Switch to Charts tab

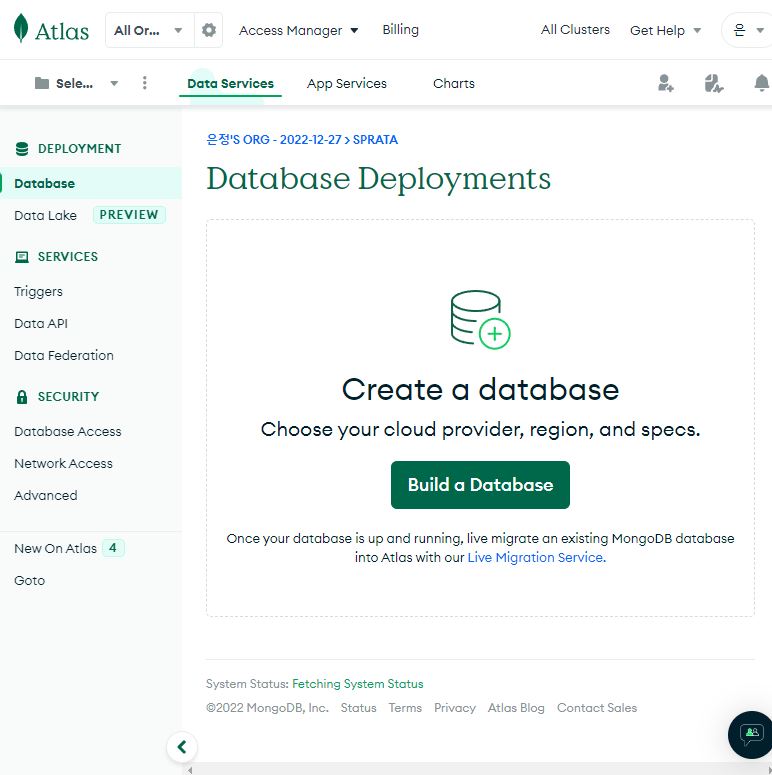click(x=454, y=84)
